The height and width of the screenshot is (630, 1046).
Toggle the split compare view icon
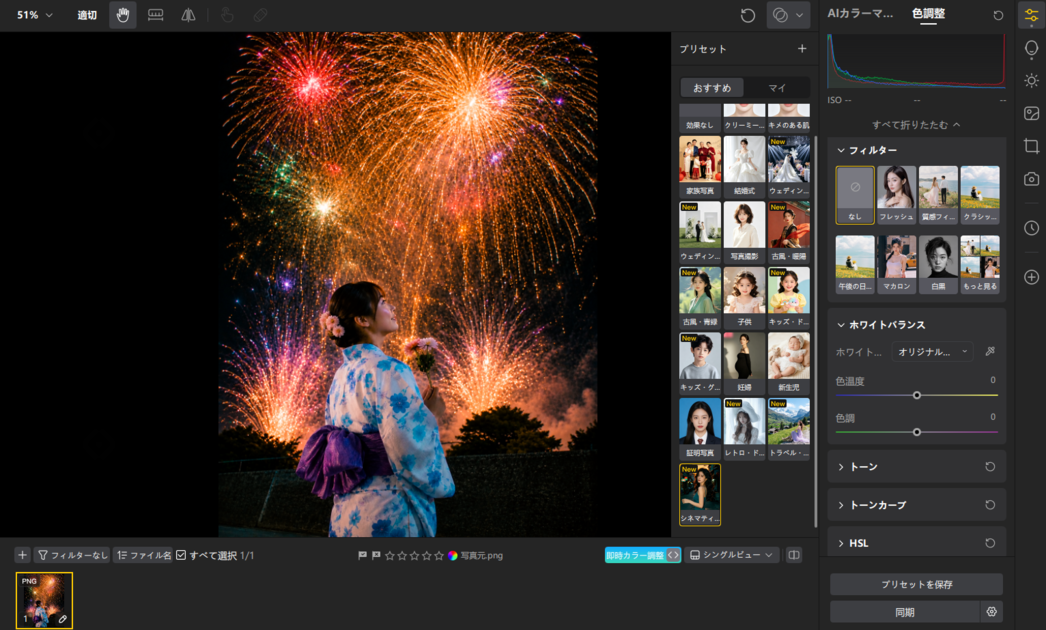click(x=794, y=555)
